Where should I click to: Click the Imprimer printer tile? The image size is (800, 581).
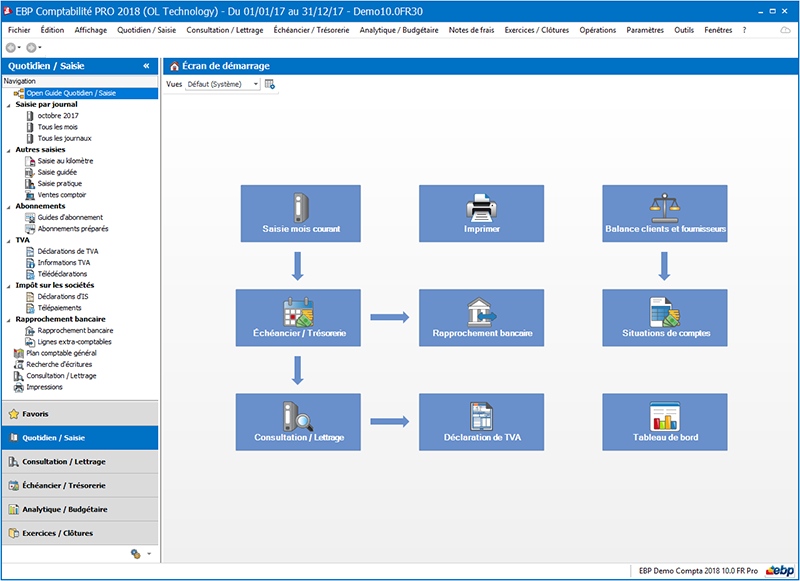pyautogui.click(x=481, y=213)
